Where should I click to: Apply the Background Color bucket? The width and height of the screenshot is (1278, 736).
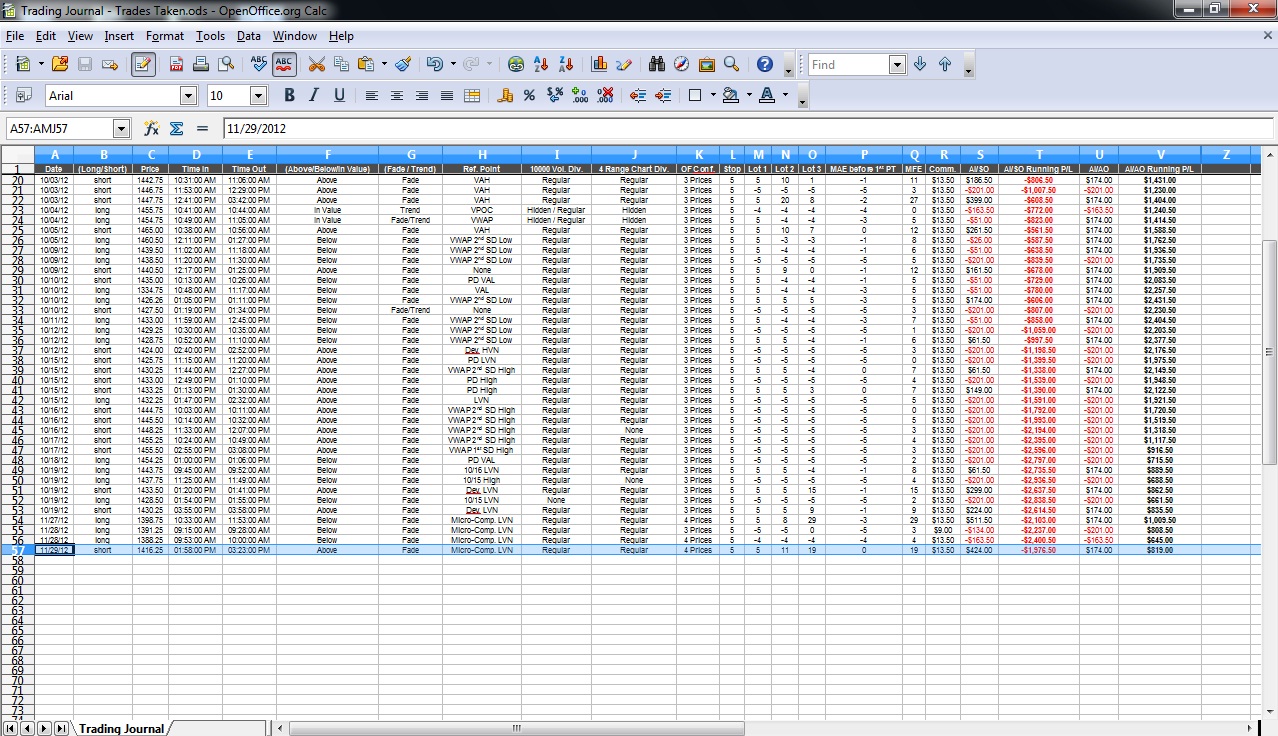tap(730, 95)
